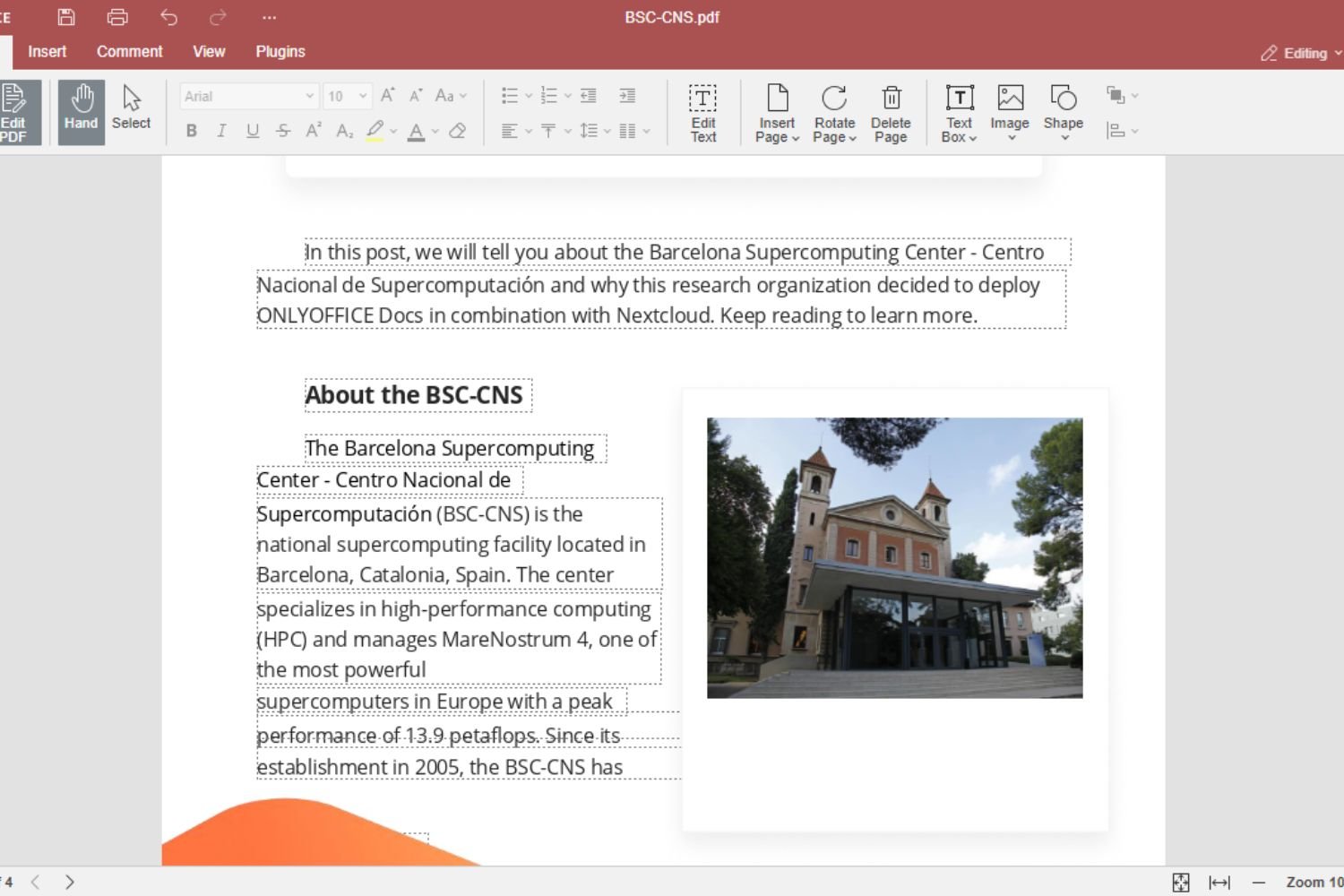Apply the red font color
This screenshot has width=1344, height=896.
(416, 132)
